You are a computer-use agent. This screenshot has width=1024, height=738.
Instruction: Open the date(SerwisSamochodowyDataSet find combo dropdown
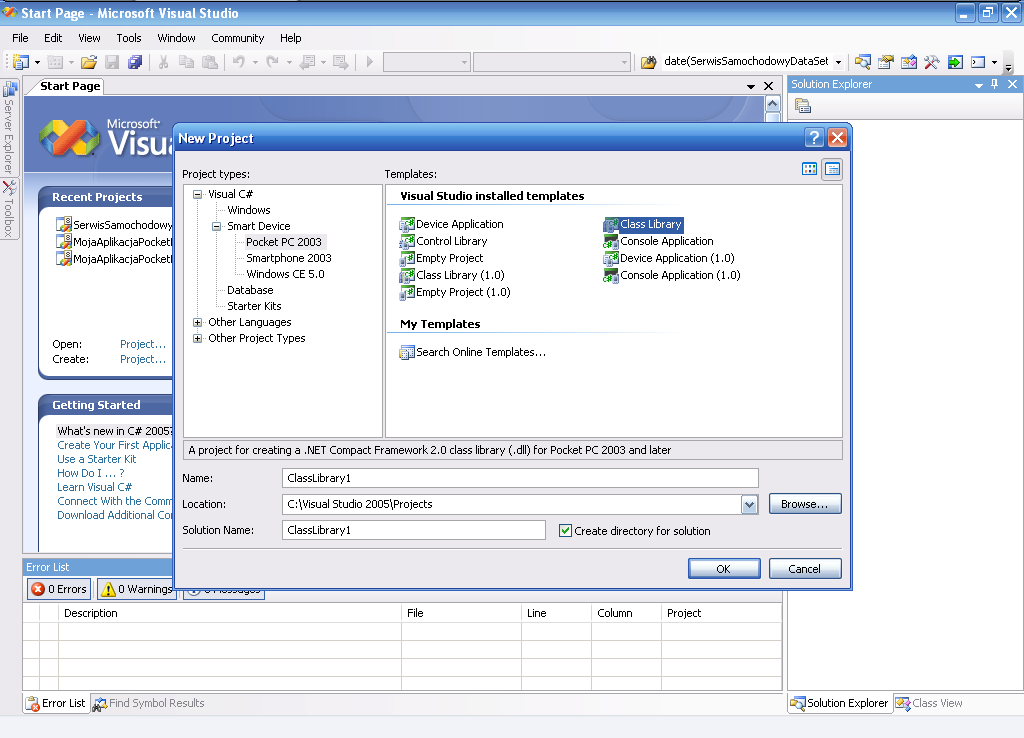click(x=838, y=62)
